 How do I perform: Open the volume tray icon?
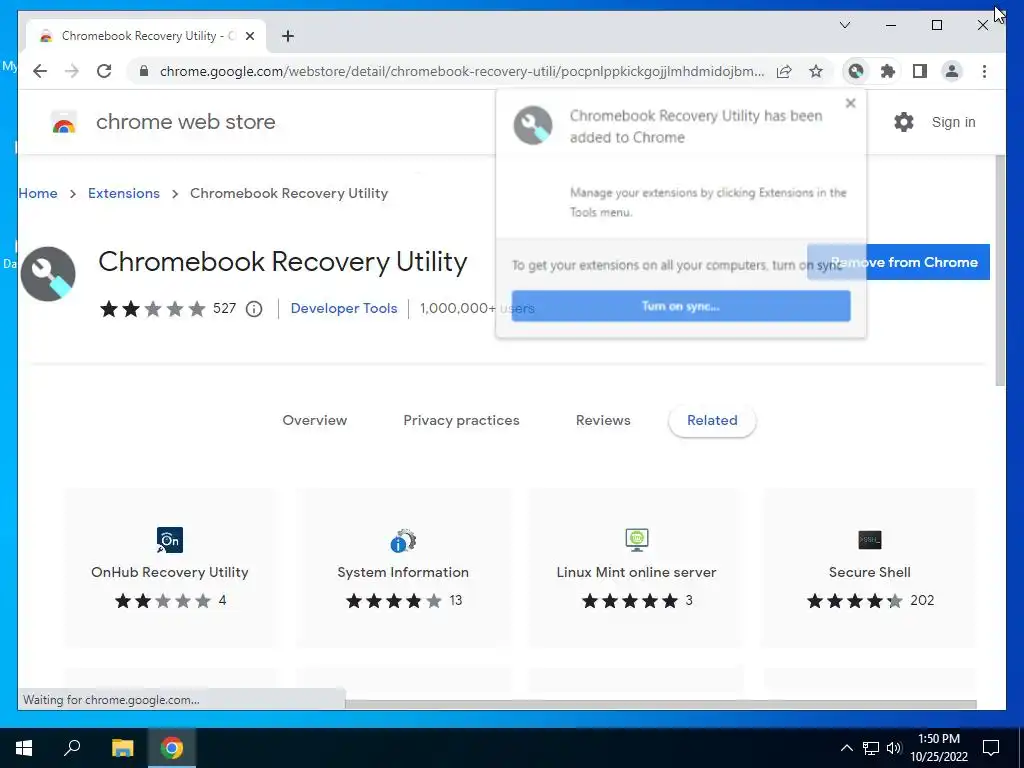coord(894,748)
